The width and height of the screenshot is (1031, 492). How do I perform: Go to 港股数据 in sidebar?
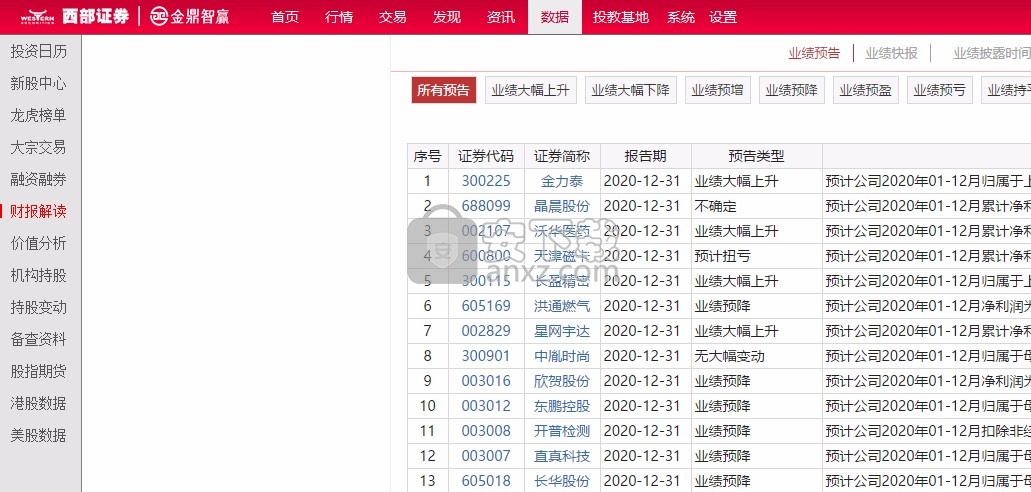39,403
